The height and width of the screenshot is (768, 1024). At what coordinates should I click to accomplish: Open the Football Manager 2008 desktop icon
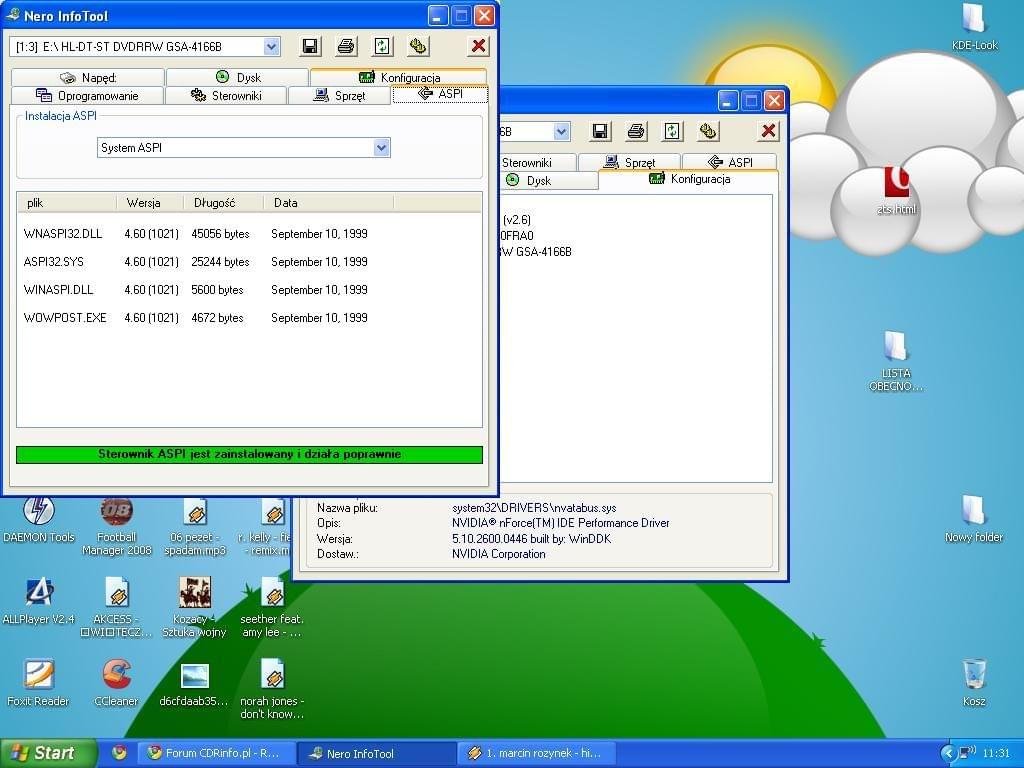(x=116, y=526)
